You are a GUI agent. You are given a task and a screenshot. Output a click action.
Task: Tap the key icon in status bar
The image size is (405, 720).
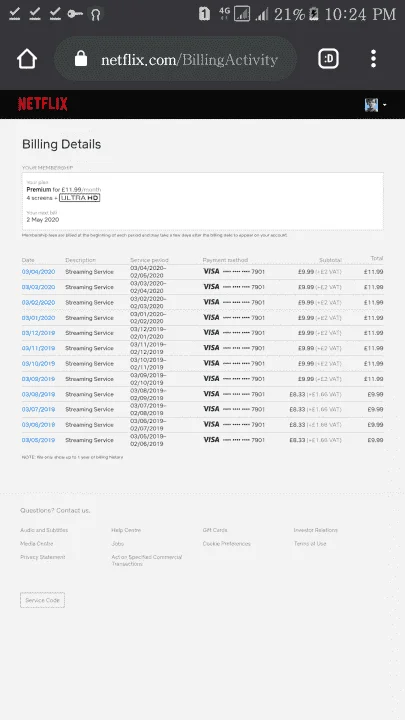[75, 14]
